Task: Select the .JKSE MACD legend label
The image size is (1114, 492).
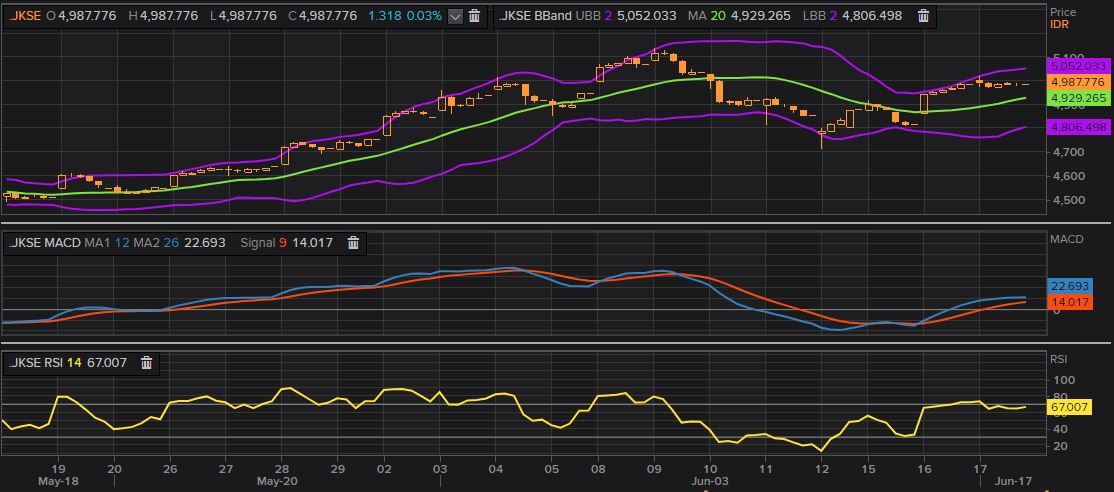Action: point(45,243)
